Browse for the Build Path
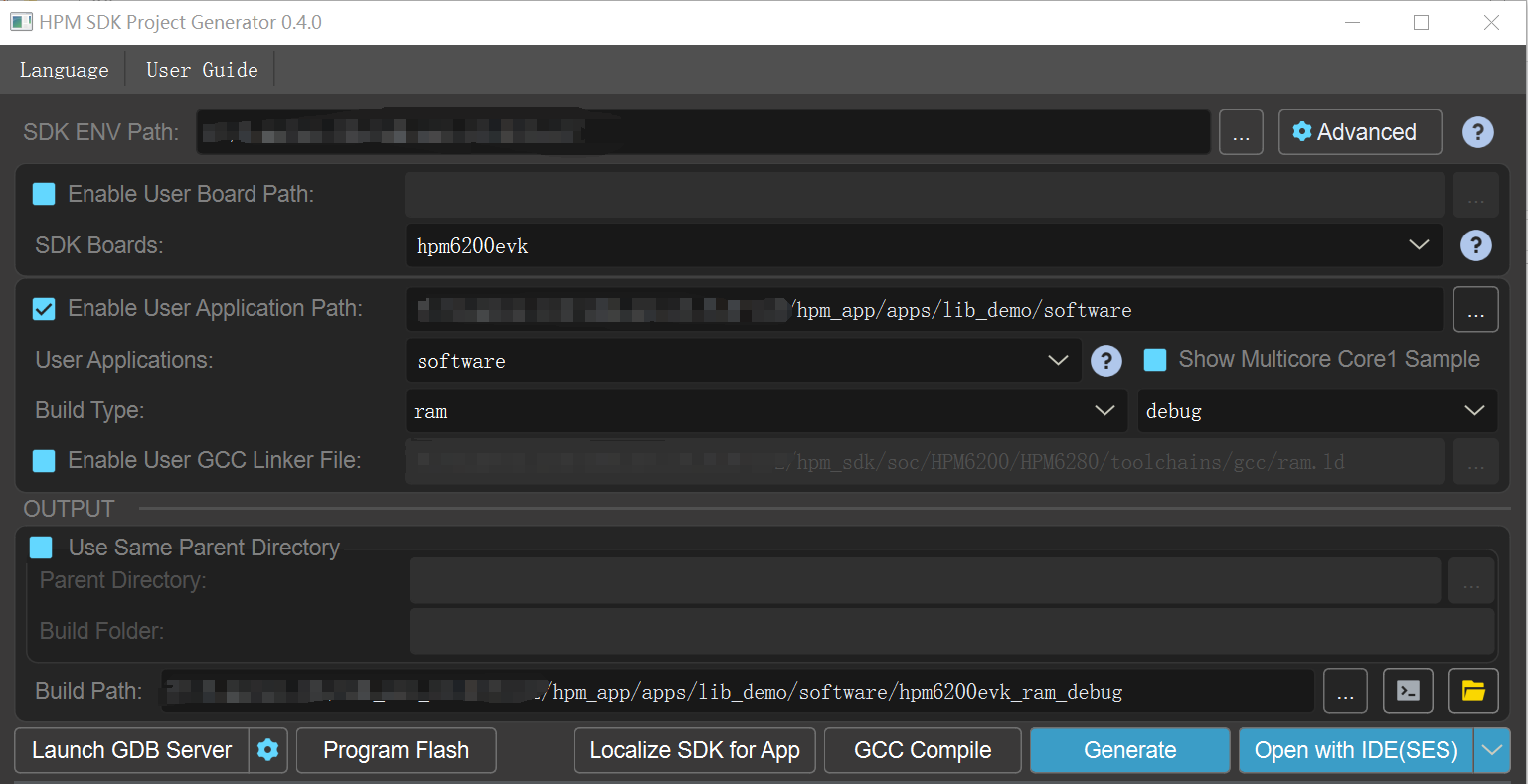 pyautogui.click(x=1345, y=691)
